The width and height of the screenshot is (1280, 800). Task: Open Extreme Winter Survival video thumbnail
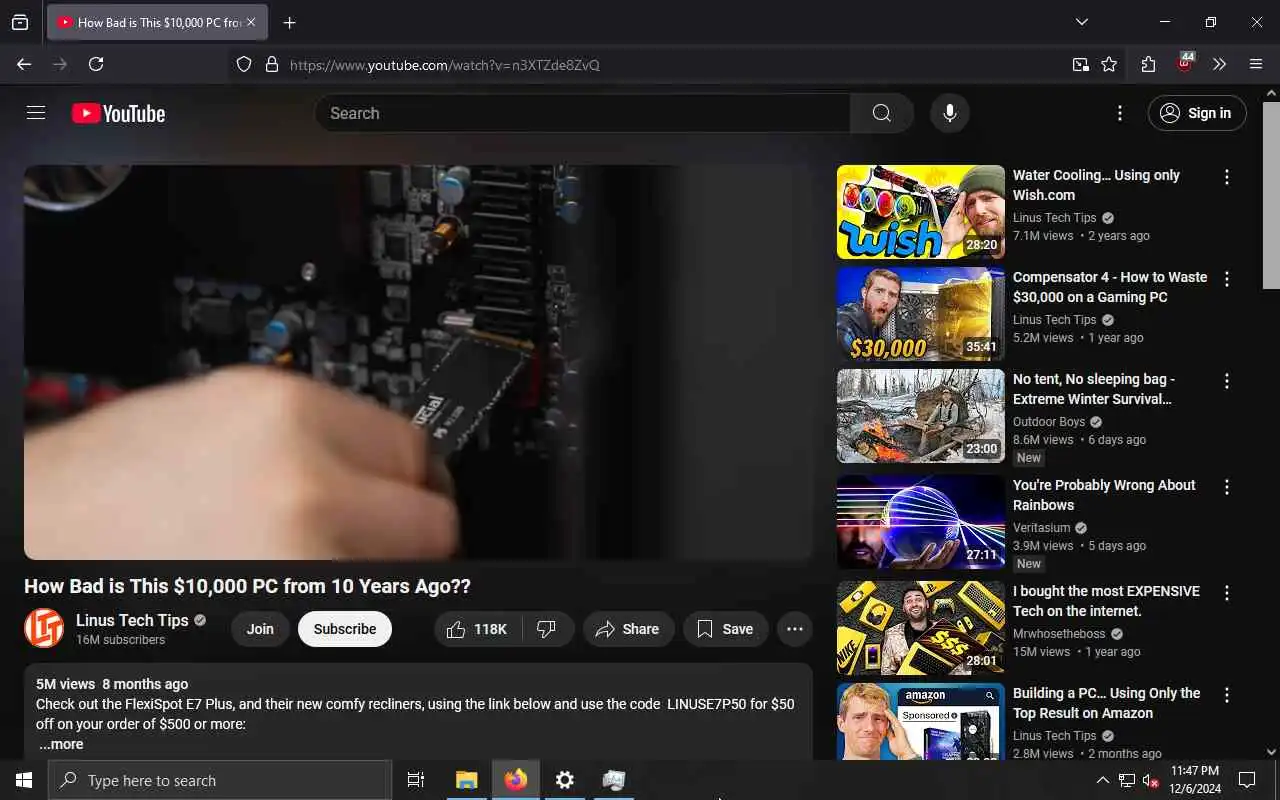pyautogui.click(x=921, y=416)
